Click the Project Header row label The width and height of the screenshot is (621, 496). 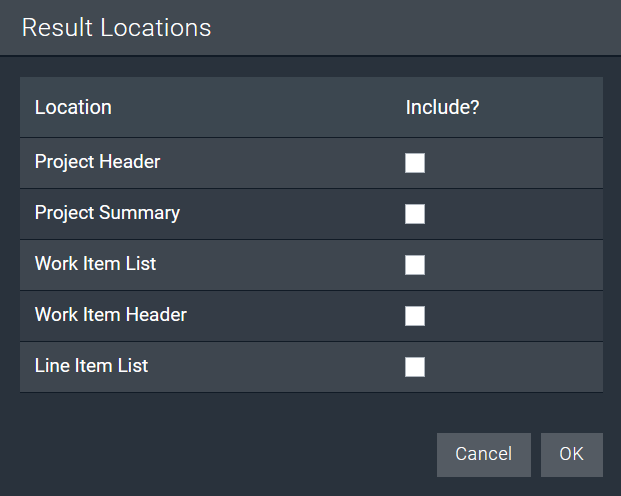click(97, 162)
